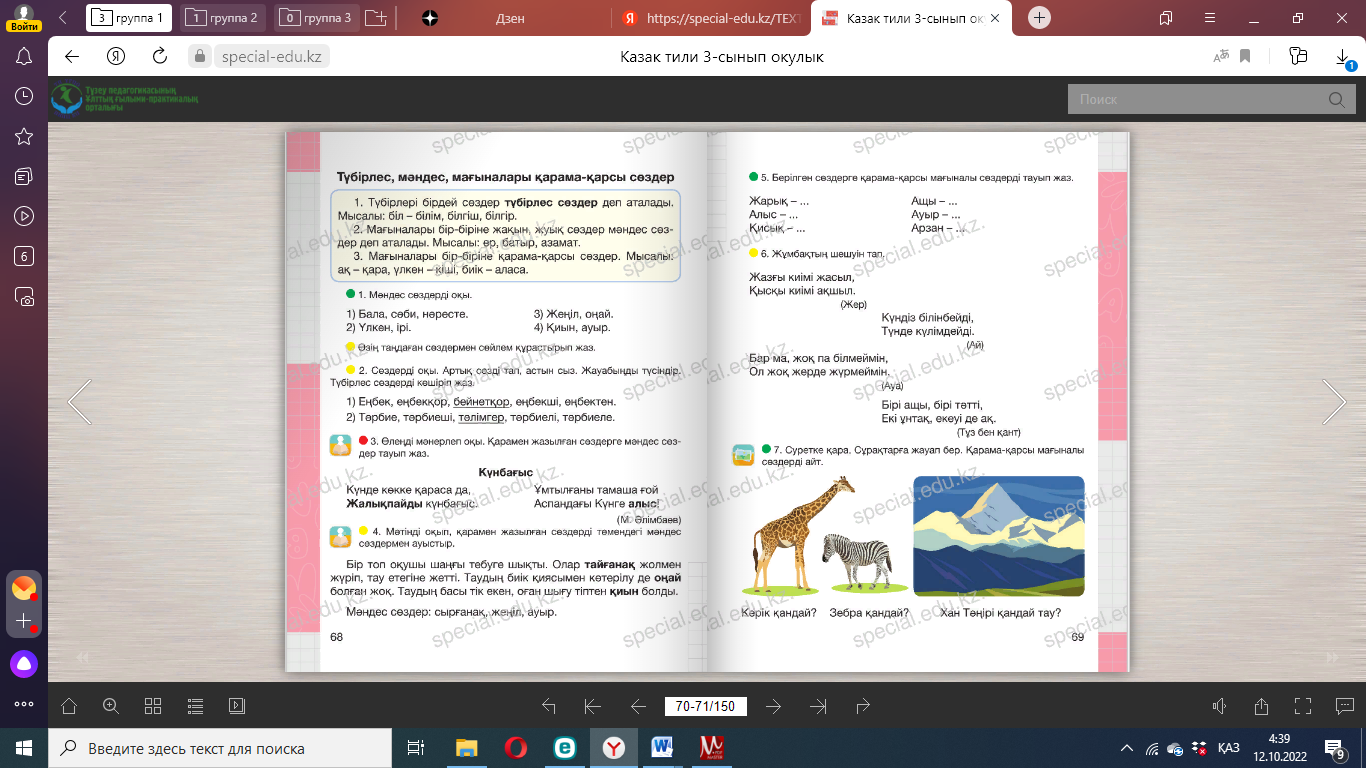Jump to the first page
Image resolution: width=1366 pixels, height=768 pixels.
593,706
